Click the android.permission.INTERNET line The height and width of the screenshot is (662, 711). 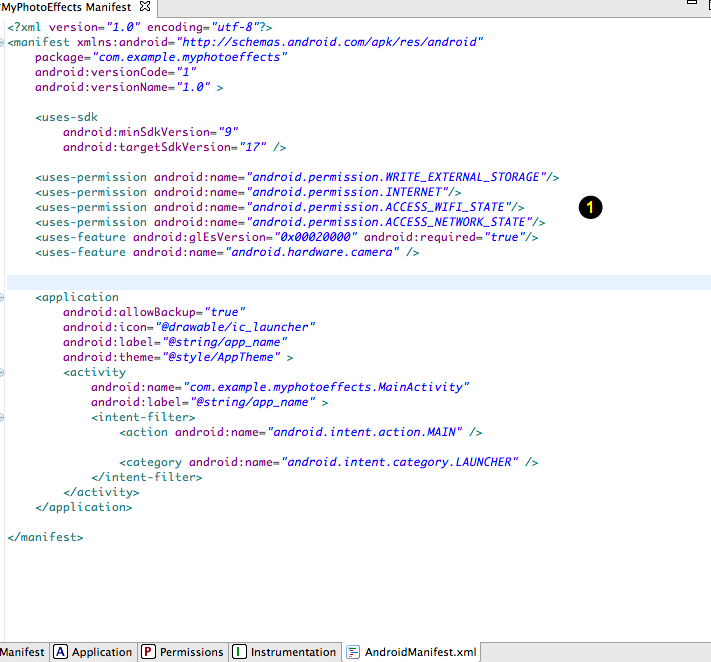click(248, 192)
